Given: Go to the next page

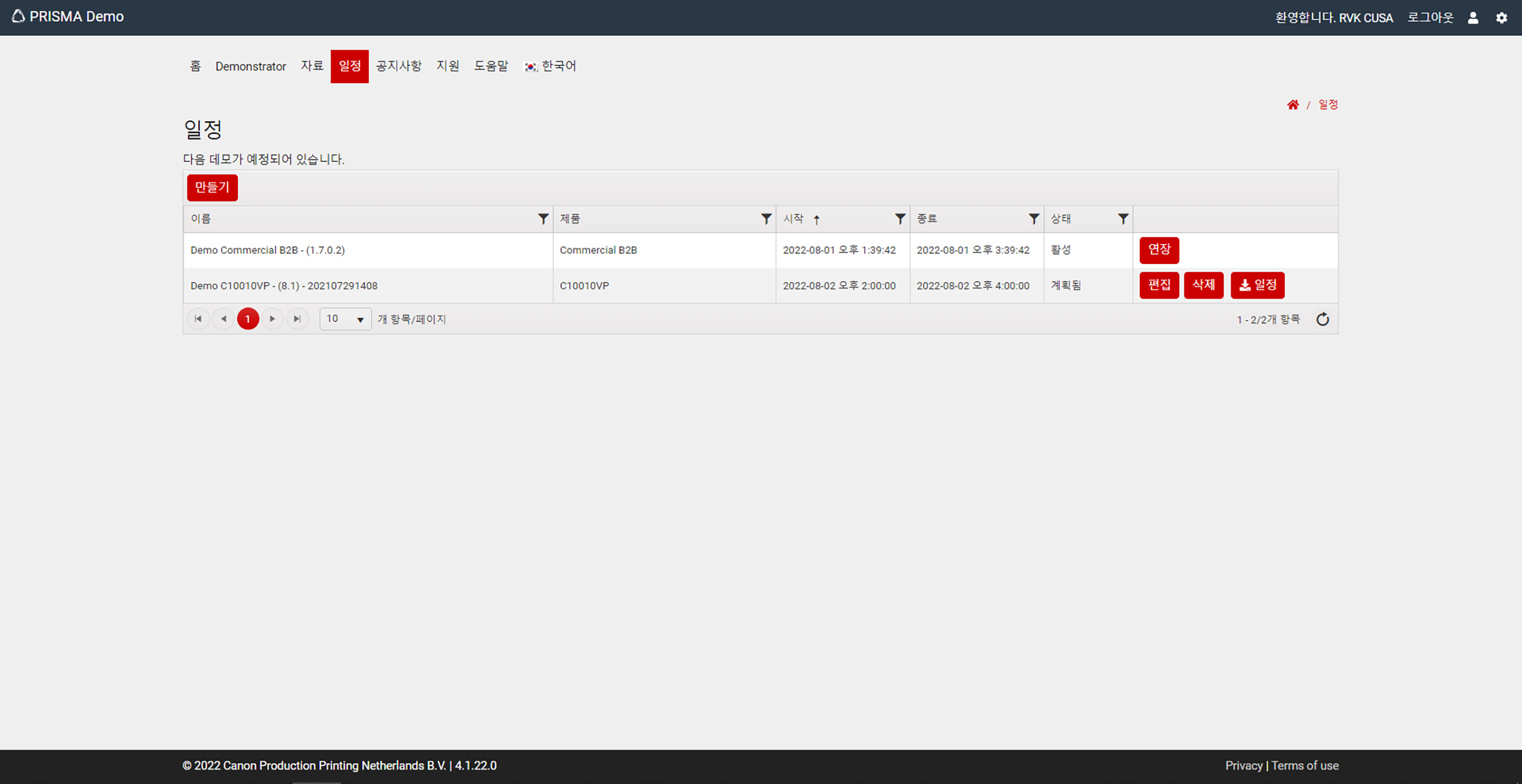Looking at the screenshot, I should [273, 319].
